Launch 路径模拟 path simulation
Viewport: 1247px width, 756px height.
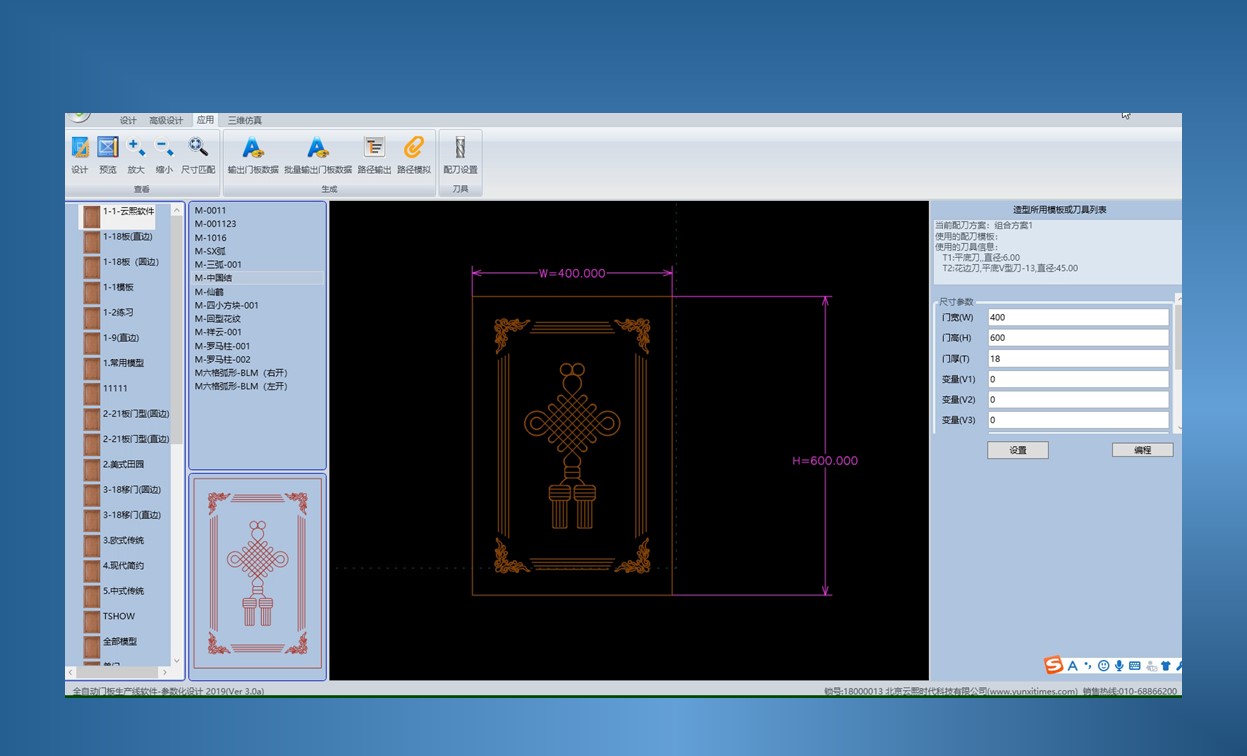tap(413, 148)
